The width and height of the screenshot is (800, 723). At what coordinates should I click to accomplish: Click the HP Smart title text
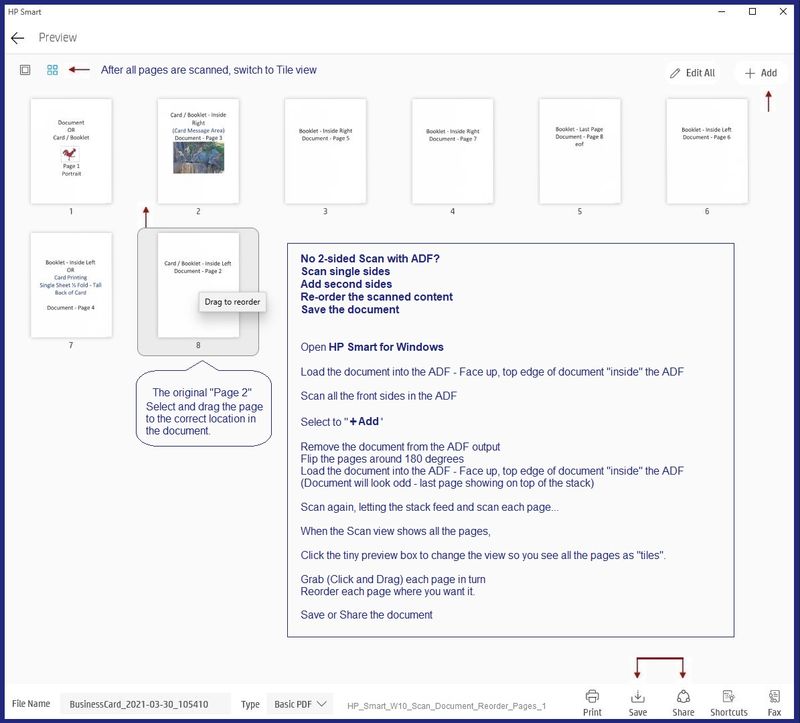point(24,12)
